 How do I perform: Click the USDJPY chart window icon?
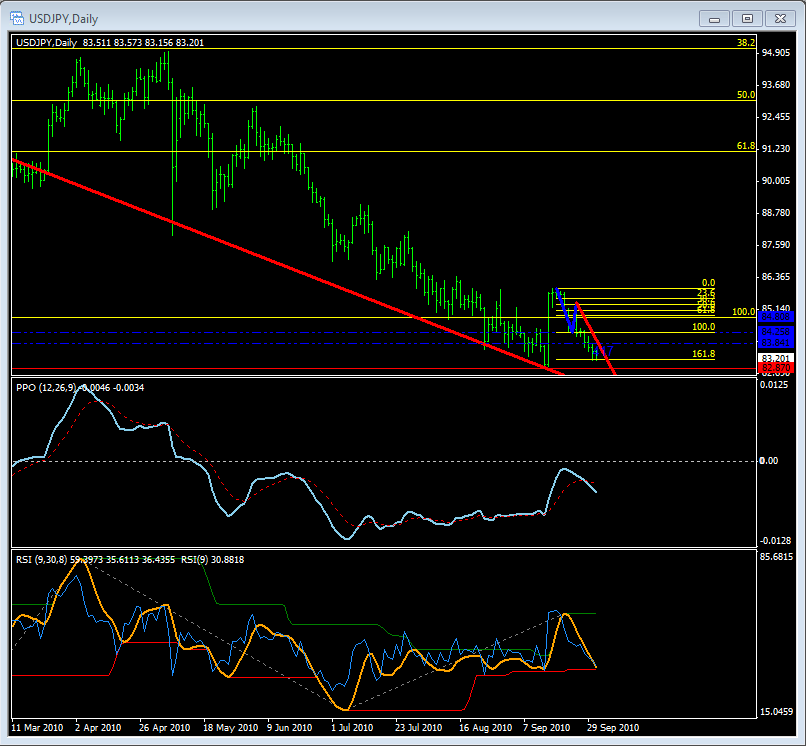tap(13, 17)
